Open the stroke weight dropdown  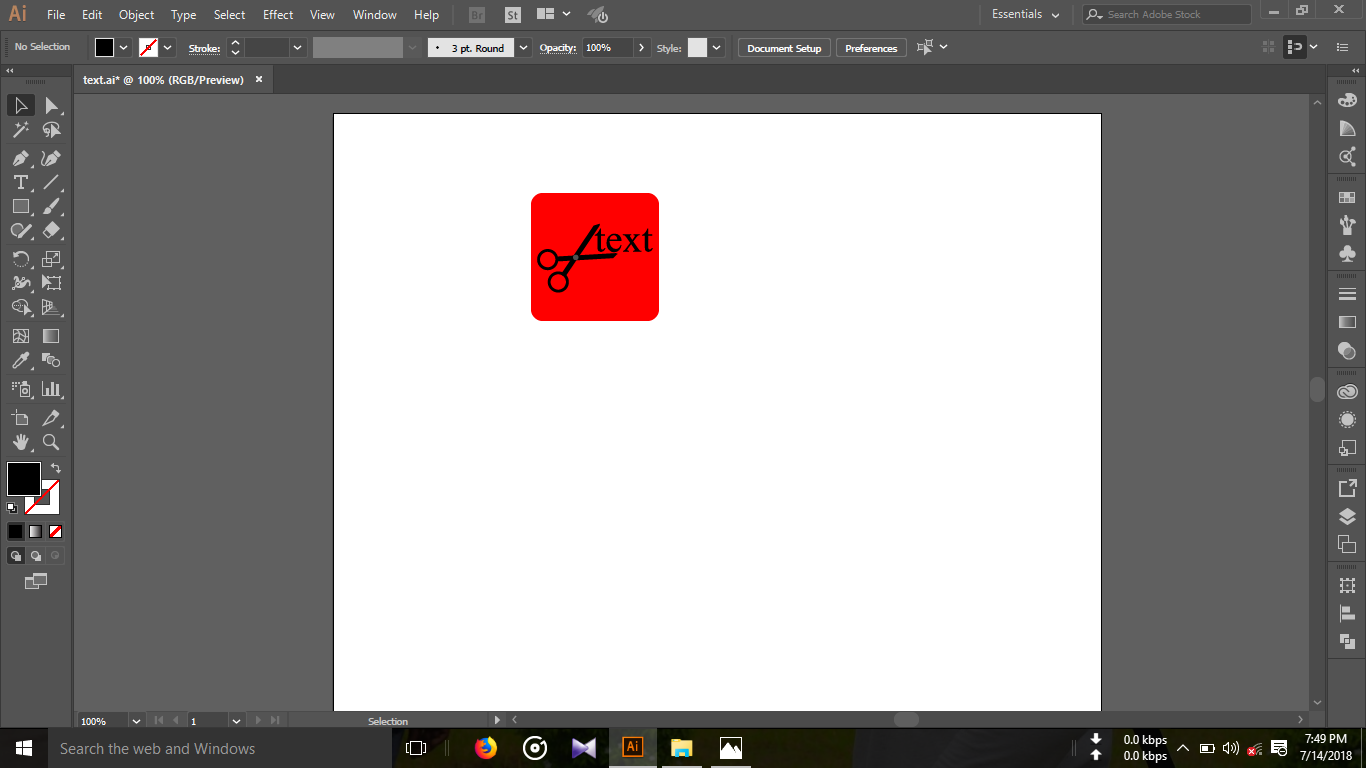click(297, 47)
